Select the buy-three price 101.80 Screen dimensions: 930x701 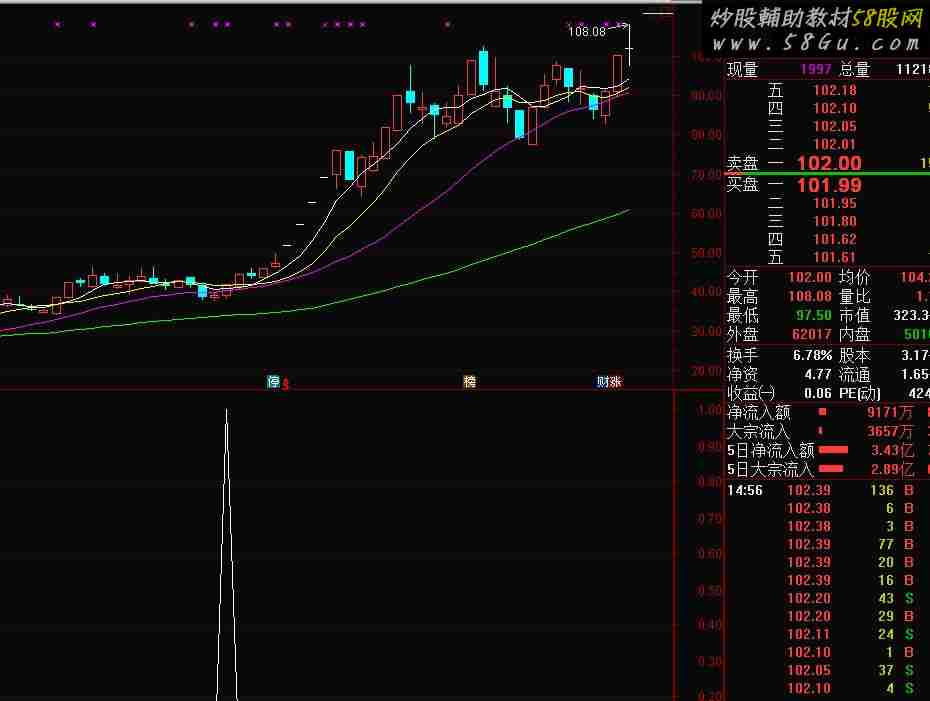[835, 221]
